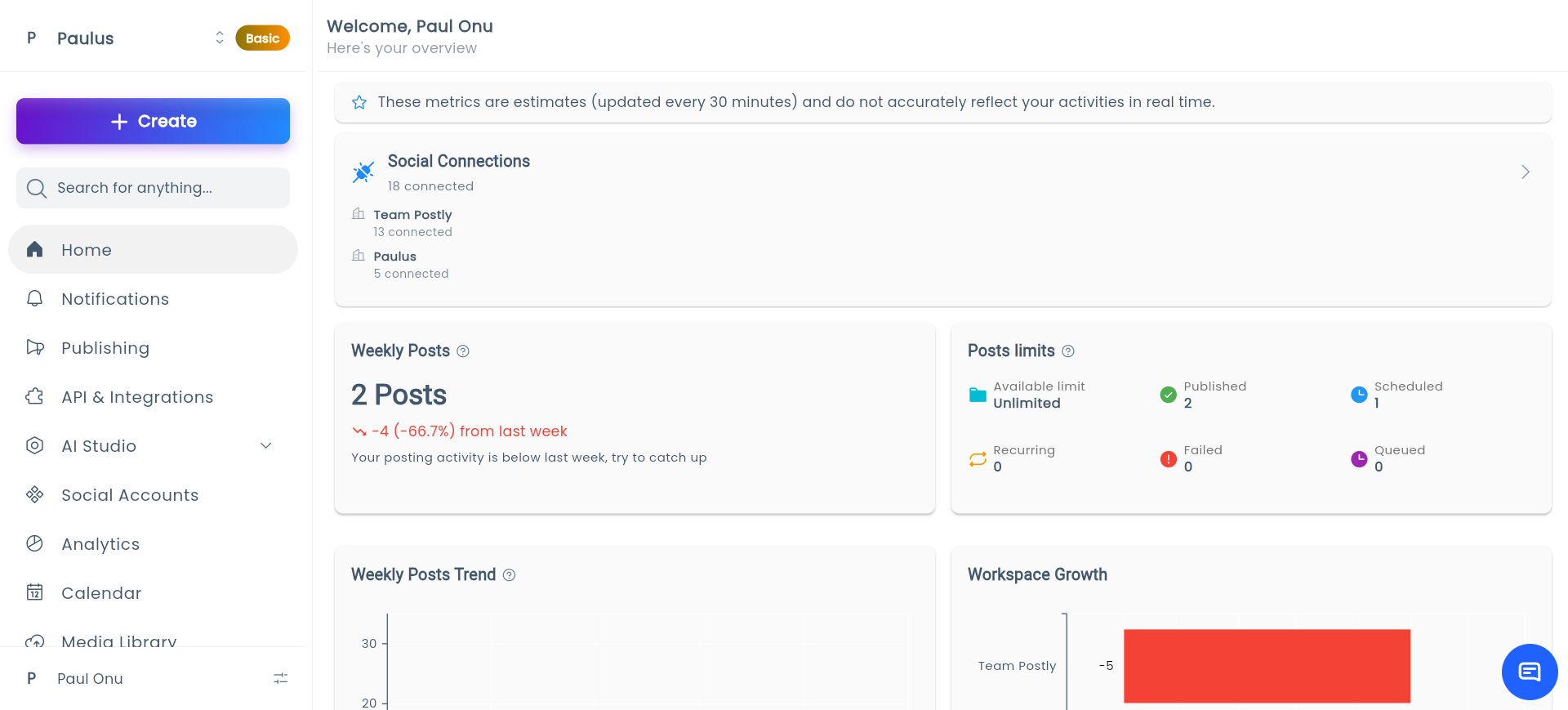Click Weekly Posts Trend info icon

coord(509,575)
